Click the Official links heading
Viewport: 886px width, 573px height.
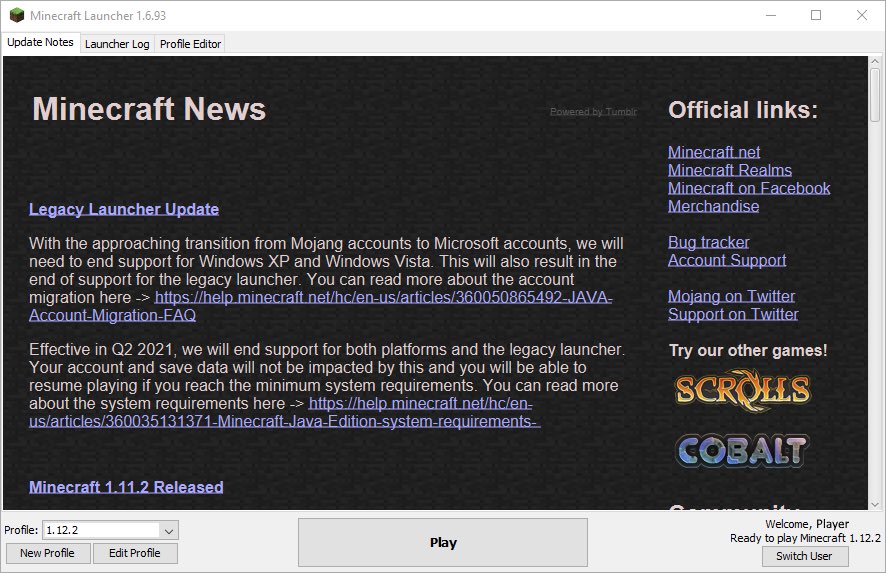pyautogui.click(x=743, y=110)
